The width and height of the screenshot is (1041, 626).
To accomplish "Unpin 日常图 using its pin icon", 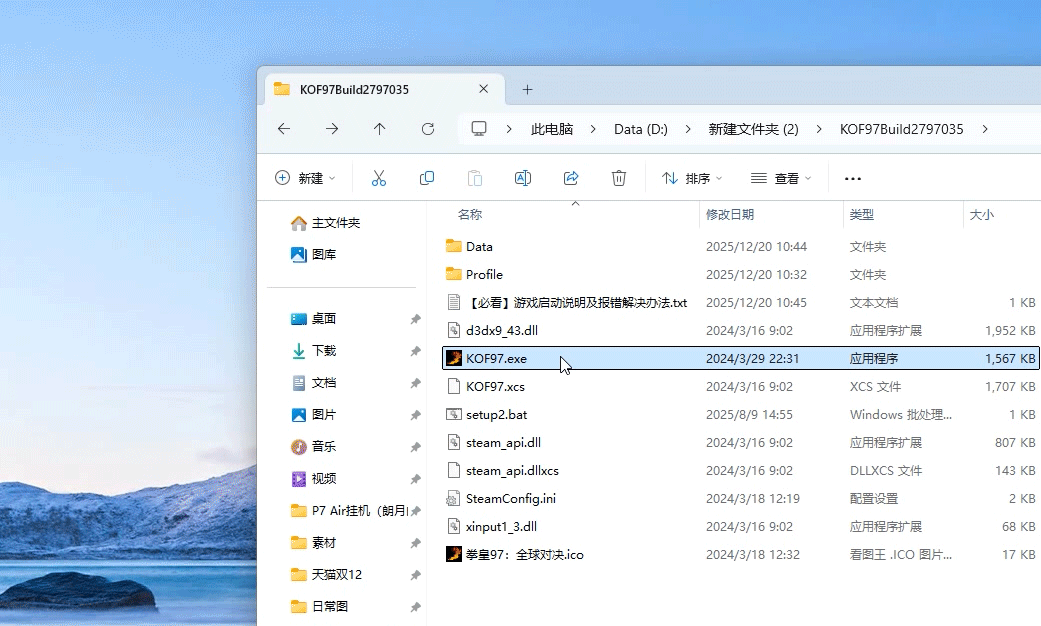I will coord(416,607).
